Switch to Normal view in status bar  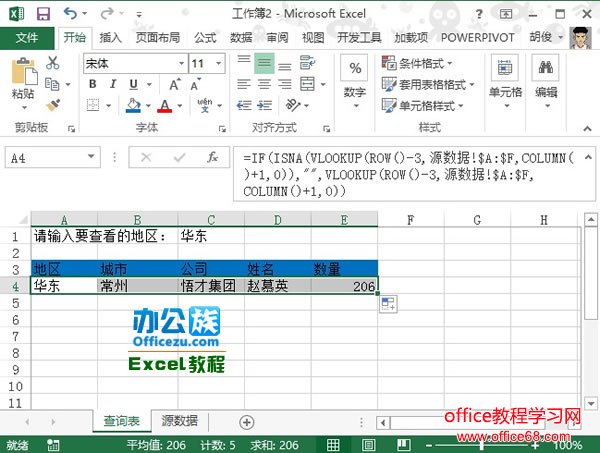pos(333,445)
